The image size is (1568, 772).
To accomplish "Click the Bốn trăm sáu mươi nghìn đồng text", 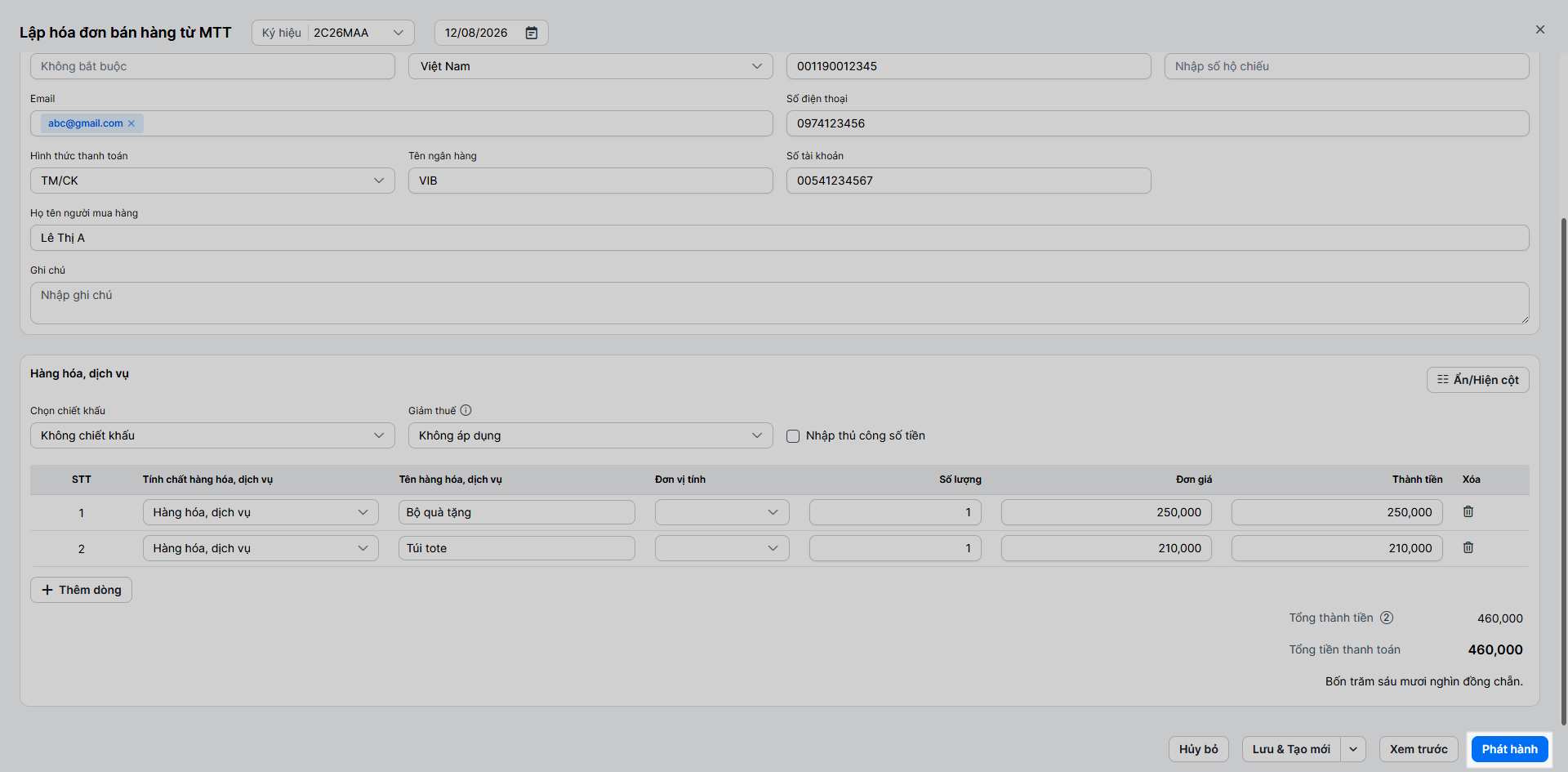I will click(1423, 681).
